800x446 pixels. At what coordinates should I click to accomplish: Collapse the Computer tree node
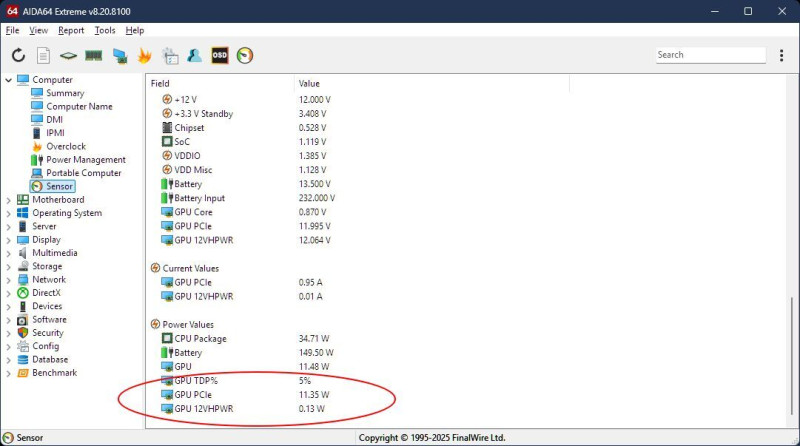[8, 80]
